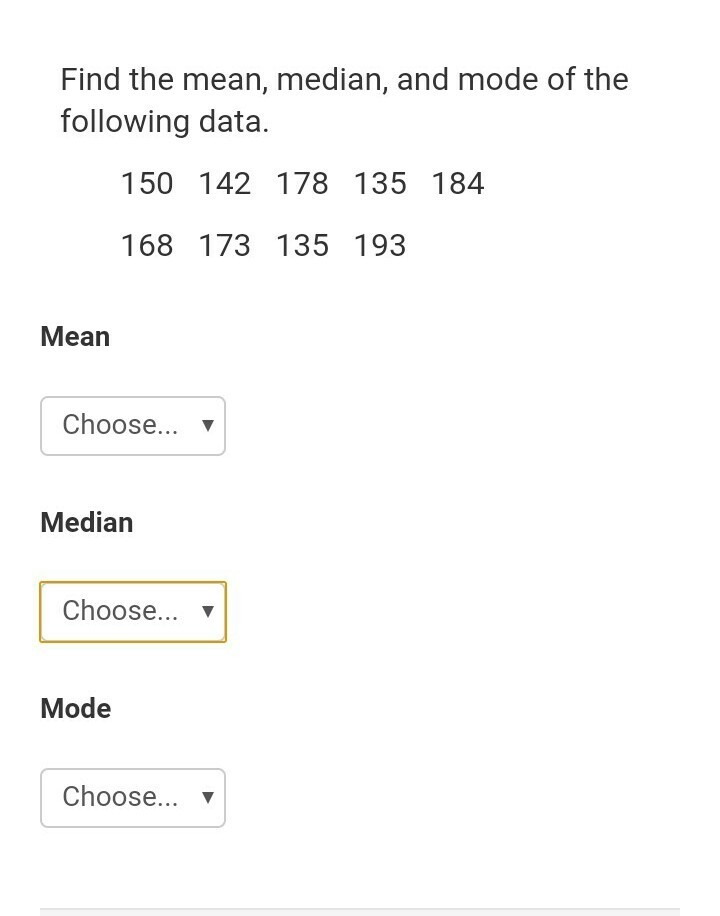
Task: Click the data value 184
Action: click(458, 184)
